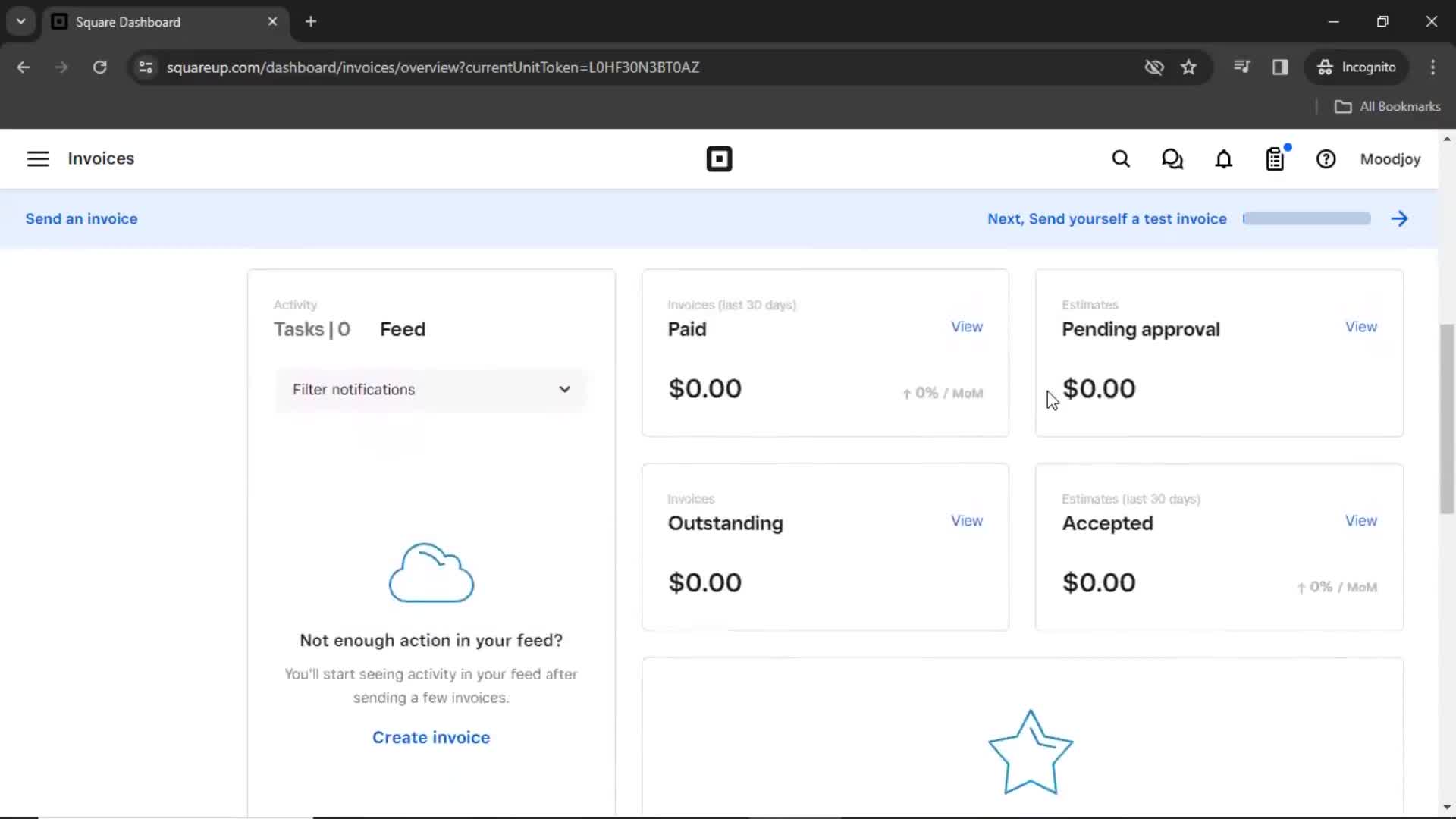Click the setup progress bar

pos(1307,218)
